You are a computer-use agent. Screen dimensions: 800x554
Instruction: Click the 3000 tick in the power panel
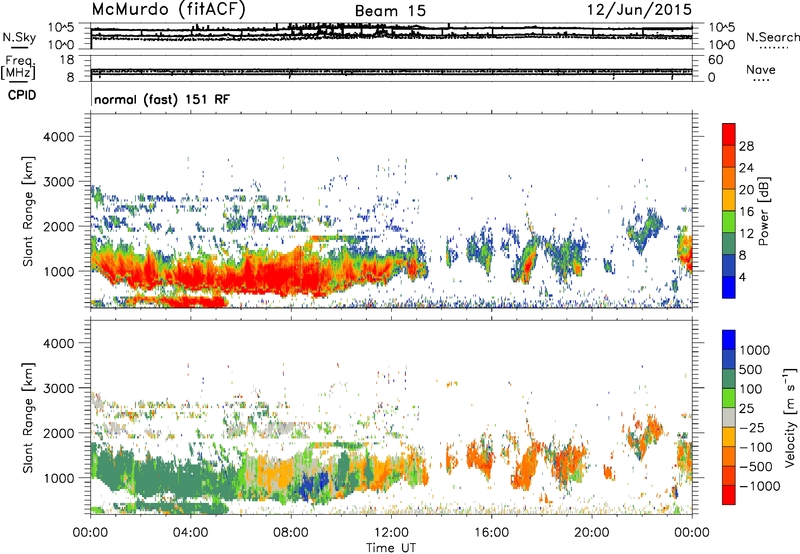59,182
